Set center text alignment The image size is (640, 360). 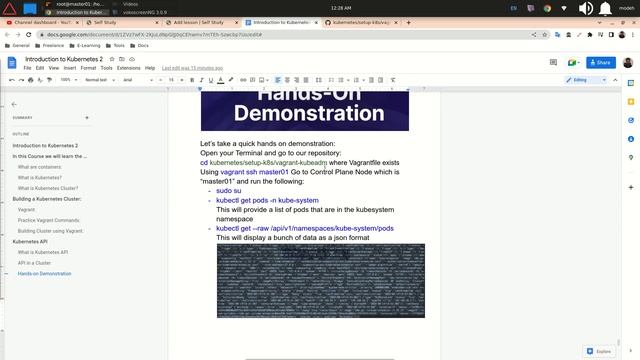[287, 80]
